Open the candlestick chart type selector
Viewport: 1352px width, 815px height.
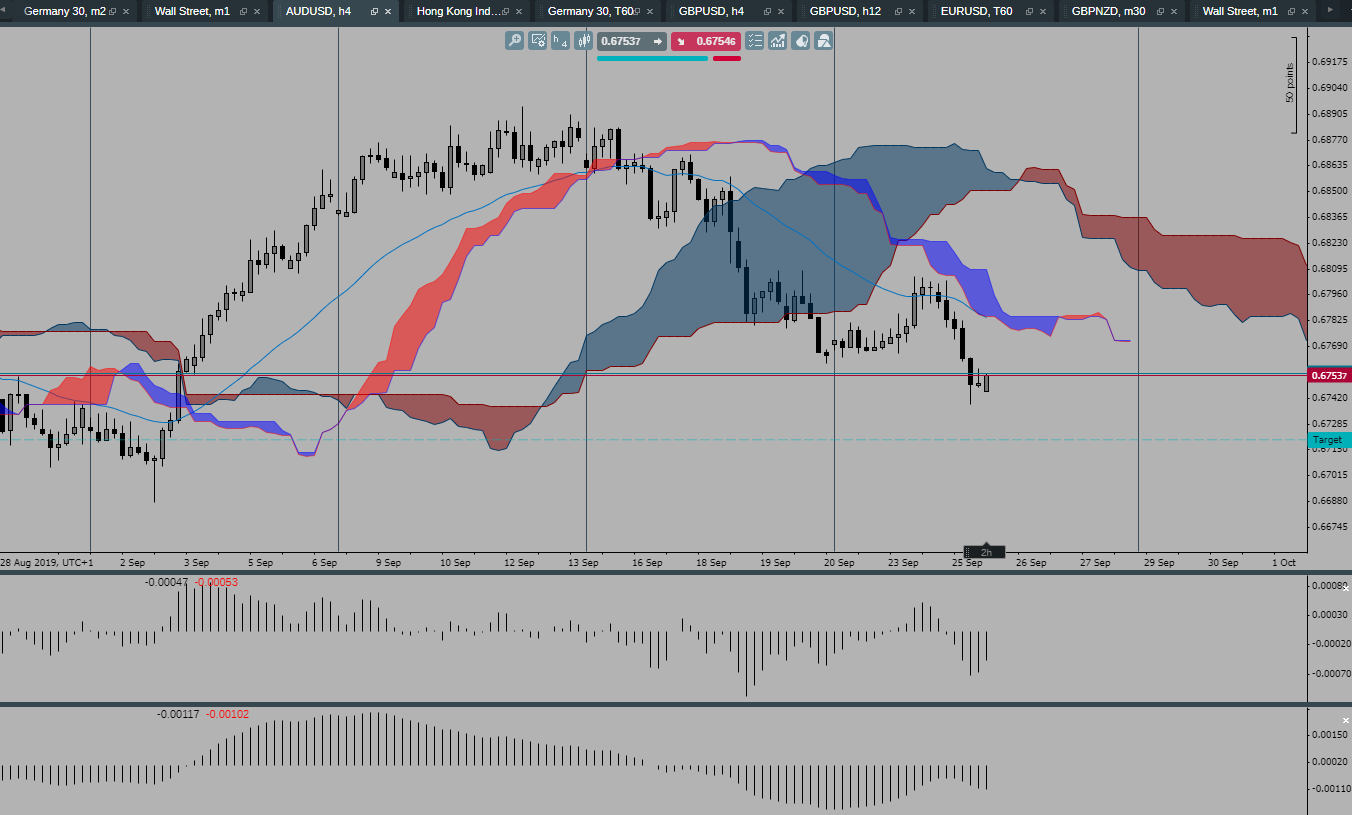click(x=584, y=41)
